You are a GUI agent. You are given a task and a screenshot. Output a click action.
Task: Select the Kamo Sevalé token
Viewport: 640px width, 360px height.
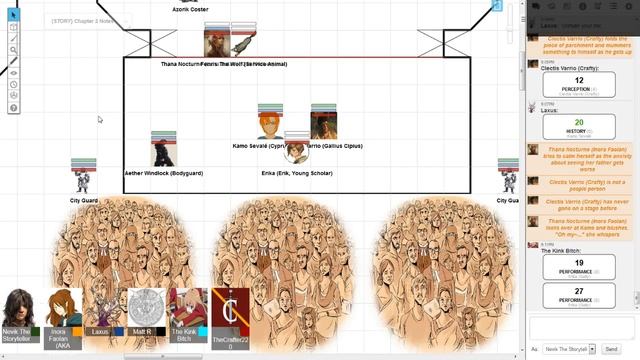pyautogui.click(x=270, y=127)
